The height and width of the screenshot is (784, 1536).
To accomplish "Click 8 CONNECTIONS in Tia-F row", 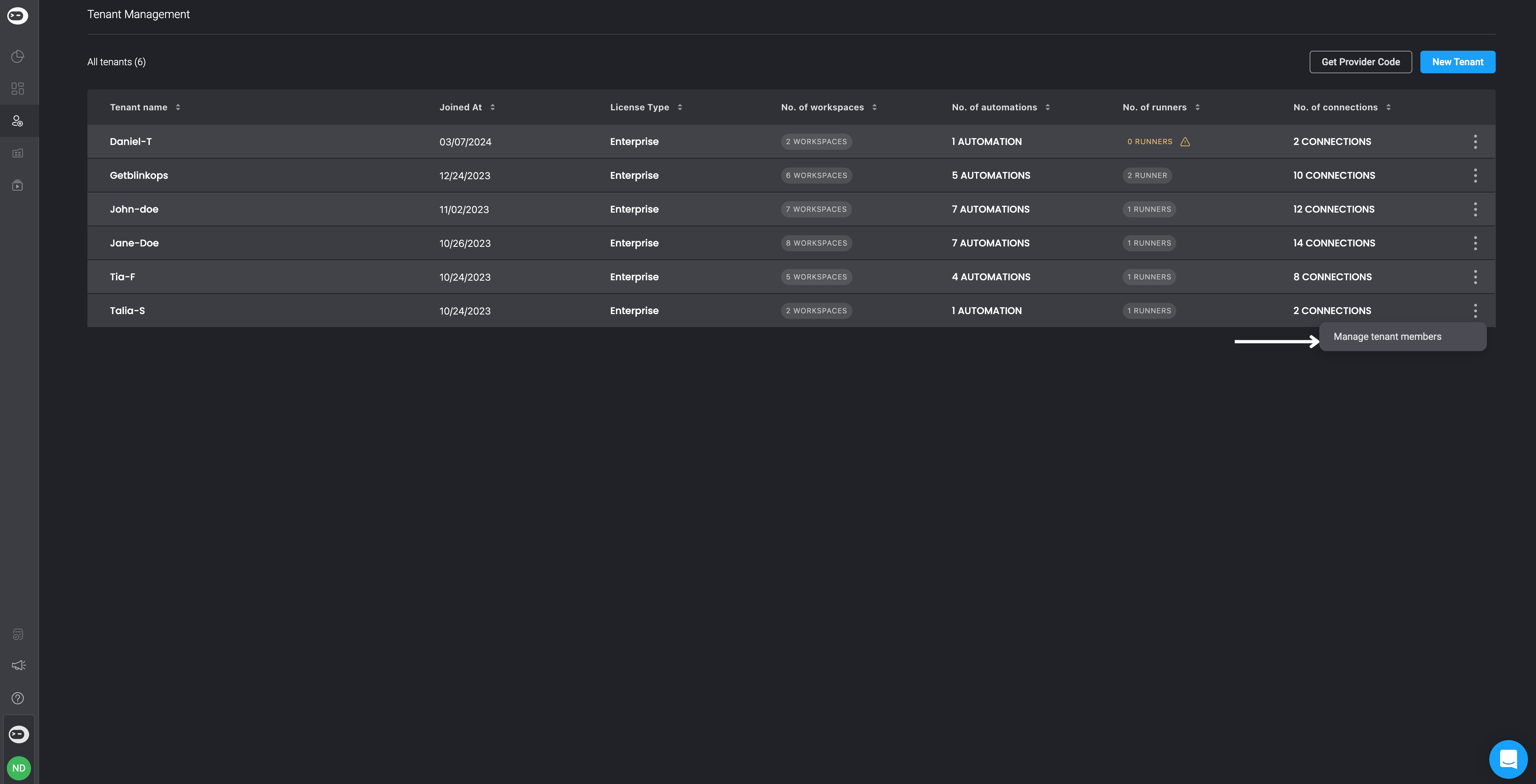I will [1332, 277].
